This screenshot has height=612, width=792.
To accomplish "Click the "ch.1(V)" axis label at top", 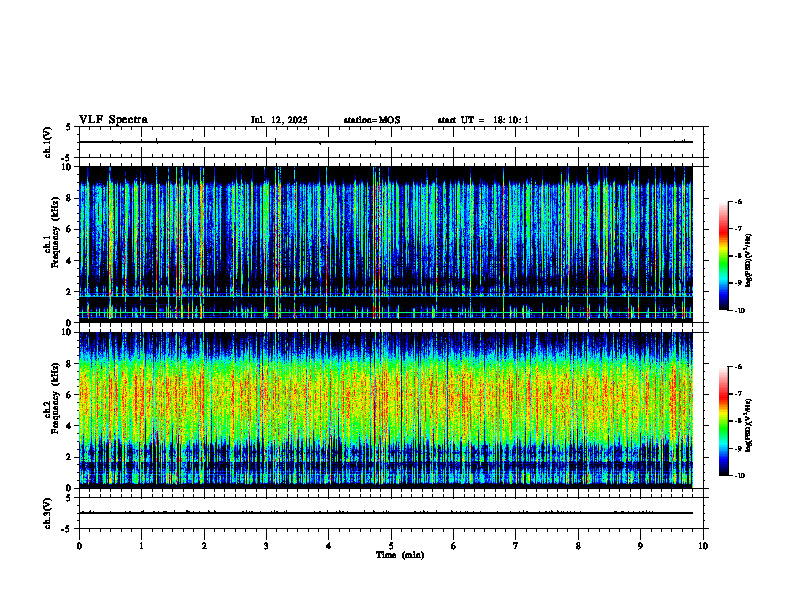I will [47, 142].
